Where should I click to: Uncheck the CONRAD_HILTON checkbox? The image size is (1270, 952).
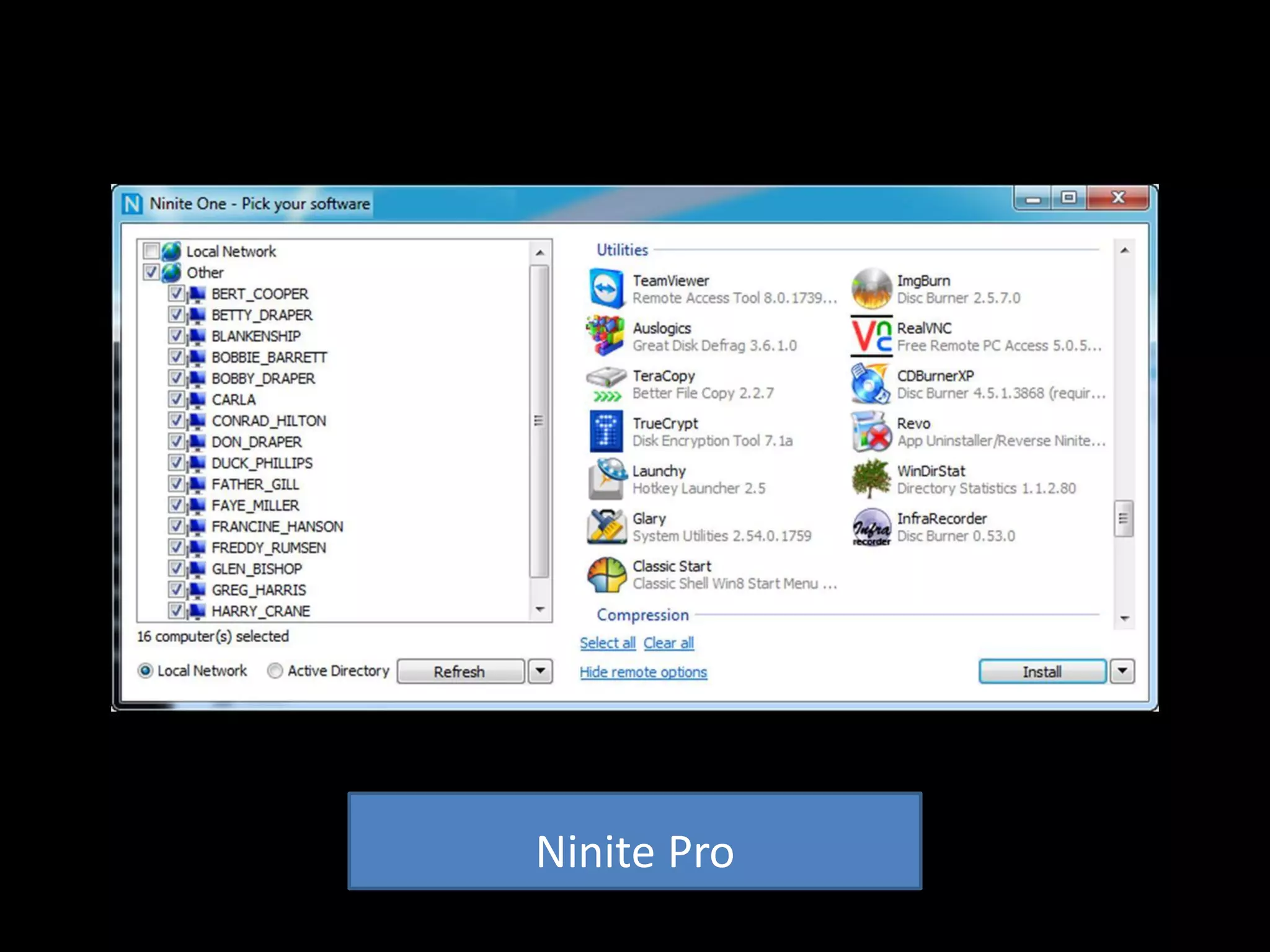point(176,420)
